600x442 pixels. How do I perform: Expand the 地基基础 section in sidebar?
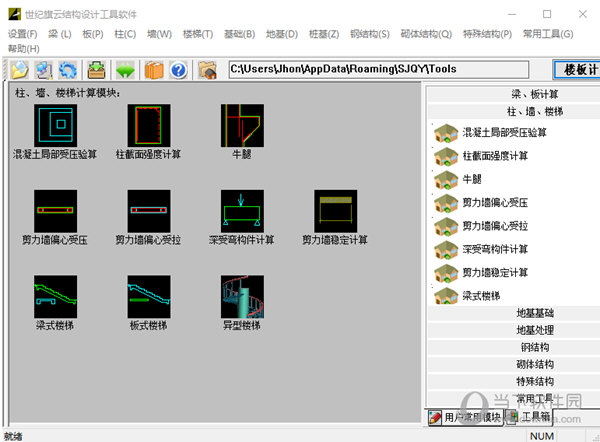pos(512,313)
